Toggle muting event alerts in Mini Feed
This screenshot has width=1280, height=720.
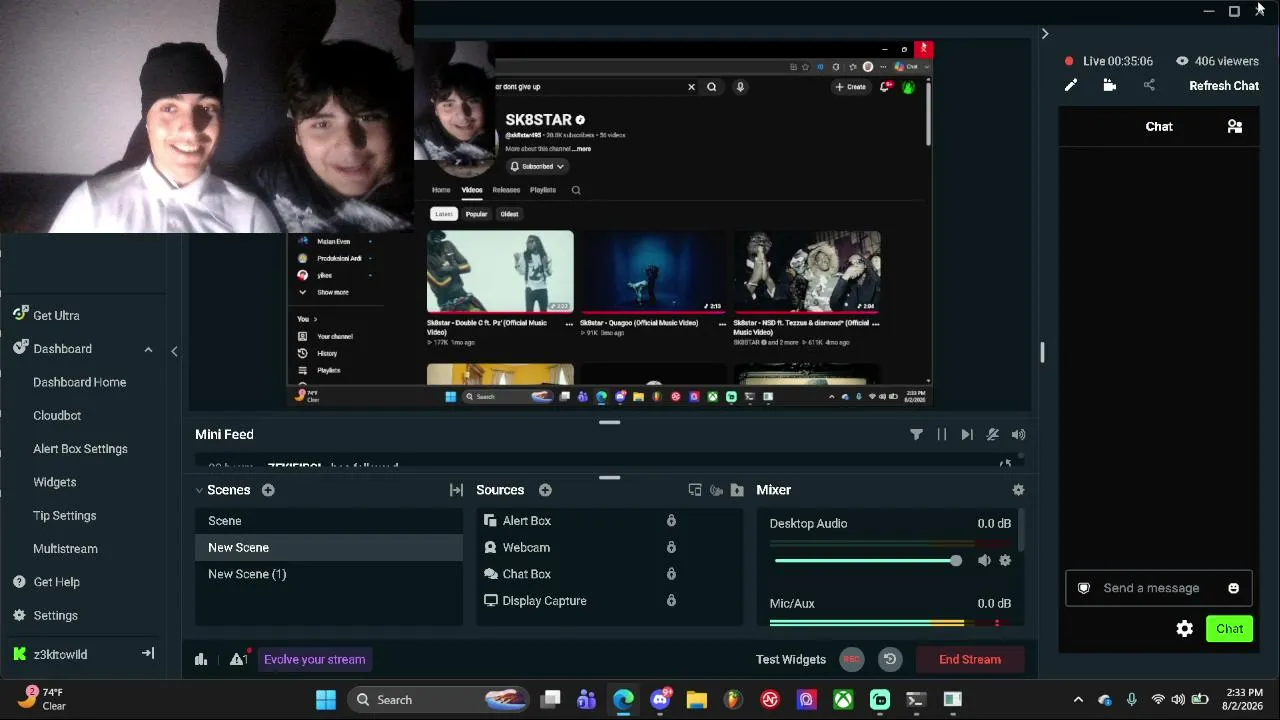click(x=992, y=434)
